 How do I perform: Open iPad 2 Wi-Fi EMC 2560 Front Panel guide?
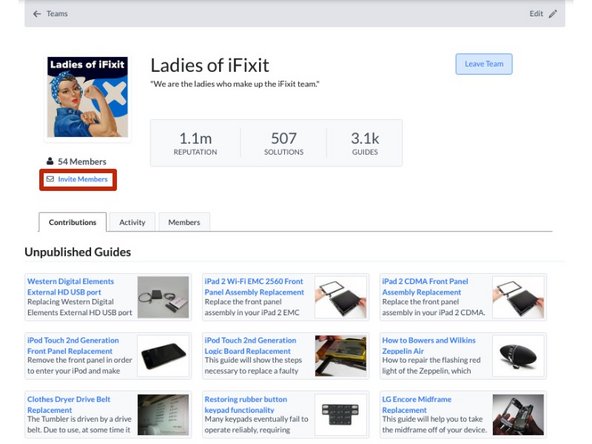click(254, 287)
